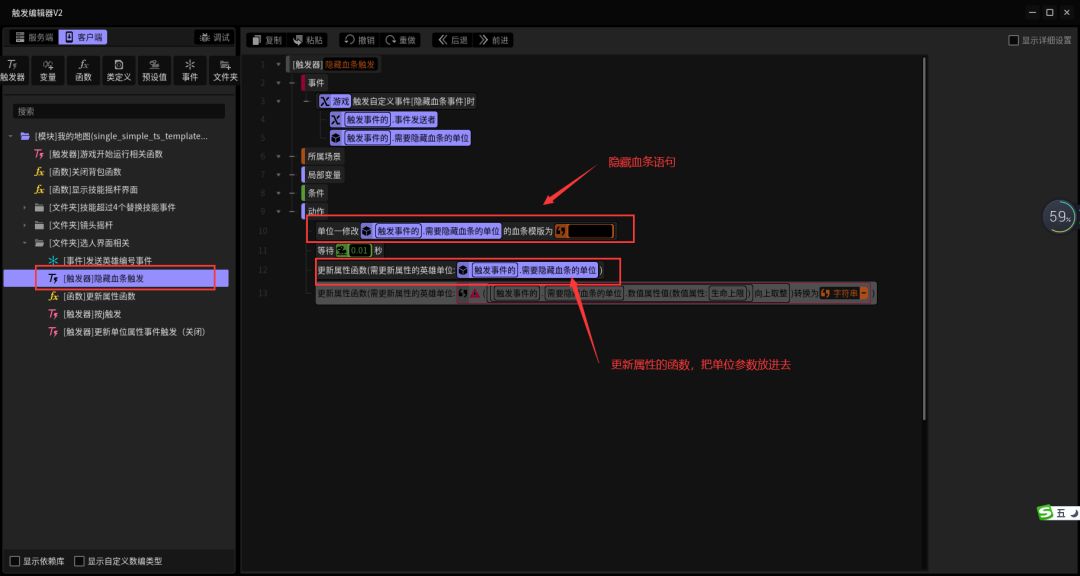Click the 撤销 undo button
This screenshot has height=576, width=1080.
point(359,40)
